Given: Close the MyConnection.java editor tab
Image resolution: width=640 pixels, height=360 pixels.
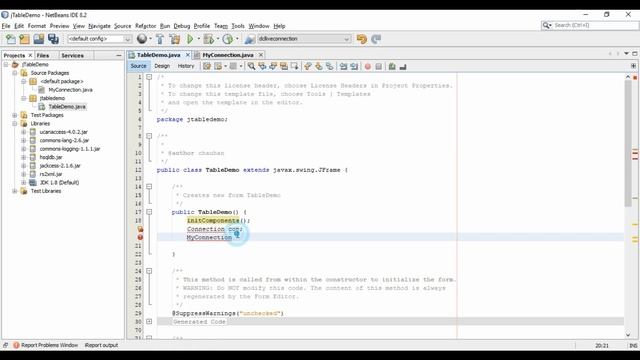Looking at the screenshot, I should [x=261, y=55].
